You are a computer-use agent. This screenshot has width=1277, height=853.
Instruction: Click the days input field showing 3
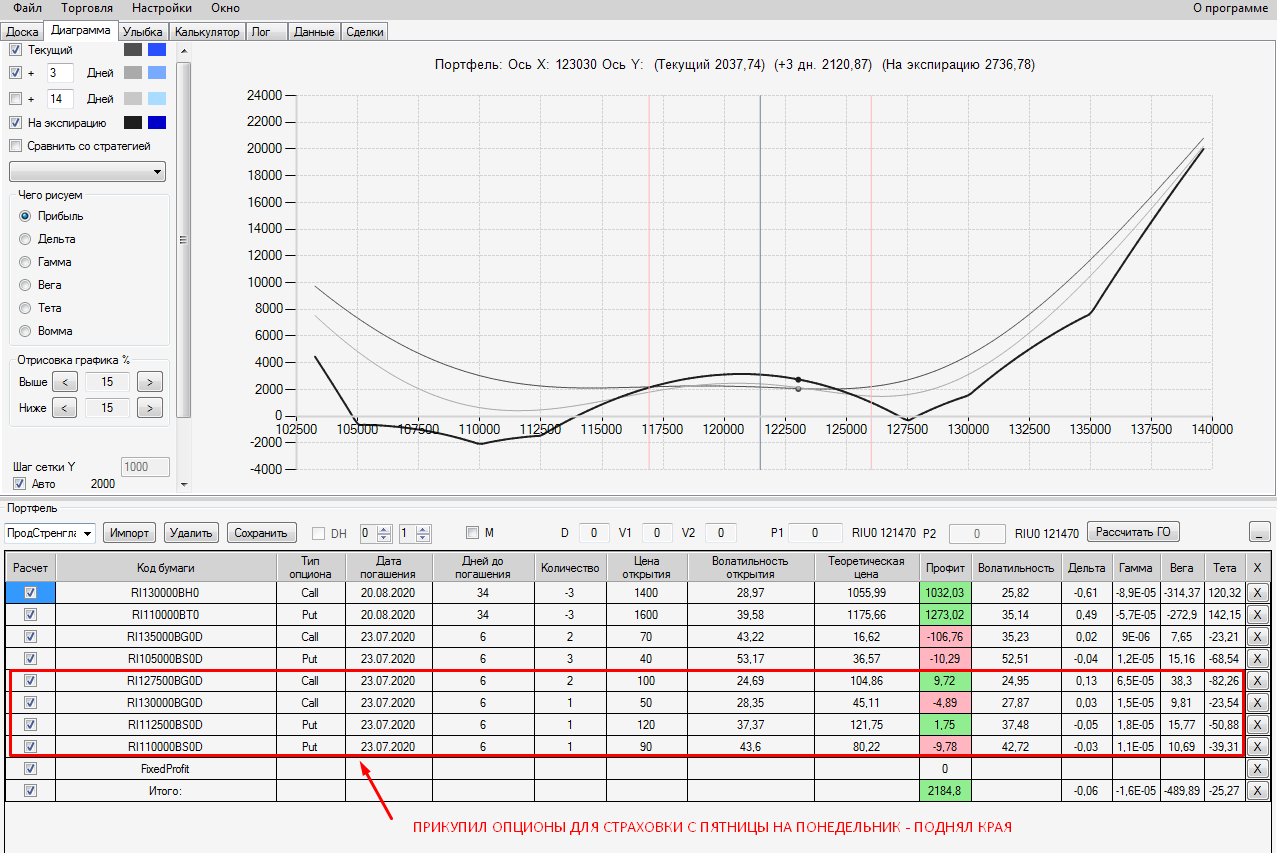(x=59, y=72)
